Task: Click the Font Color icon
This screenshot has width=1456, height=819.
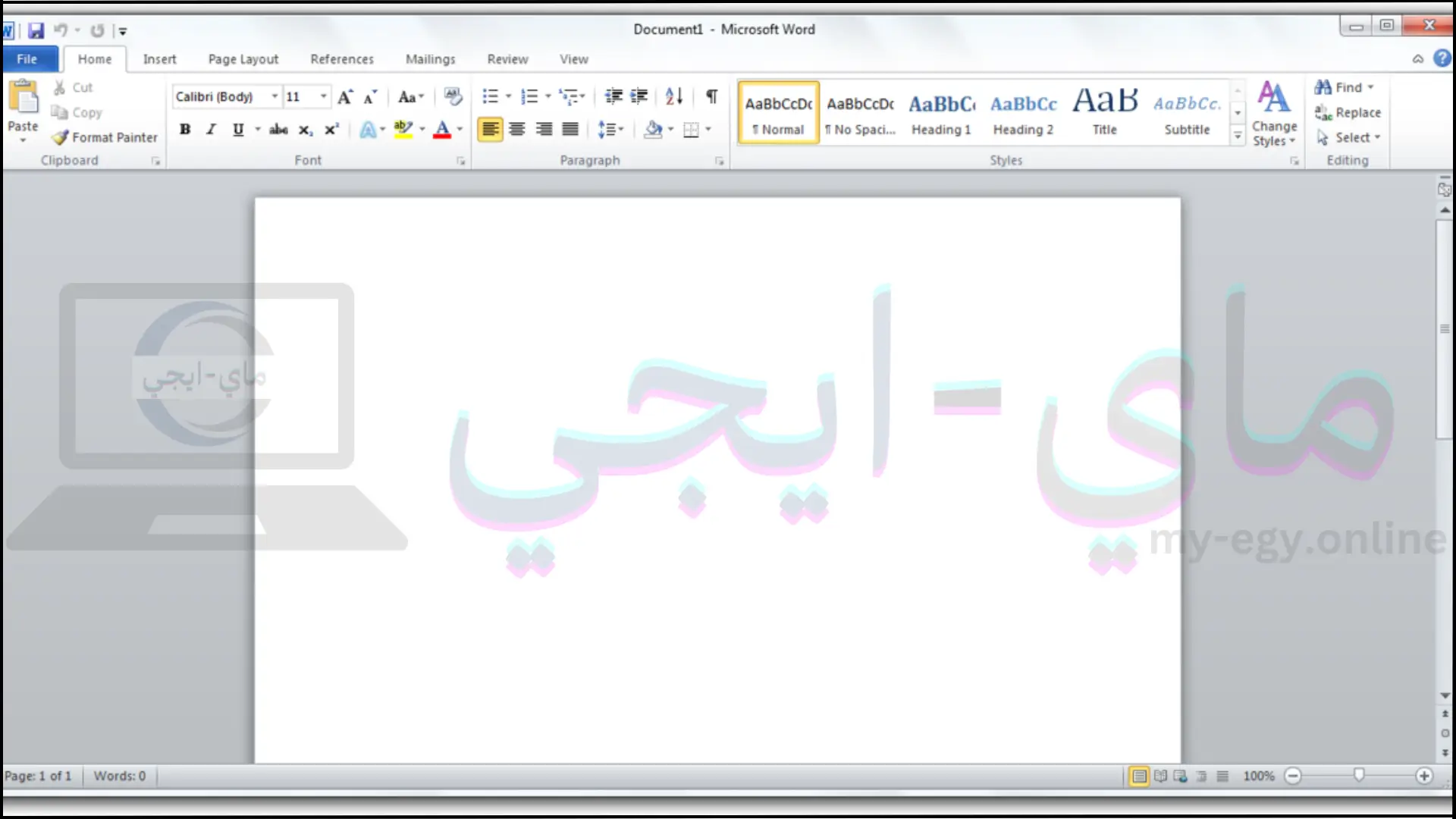Action: (442, 130)
